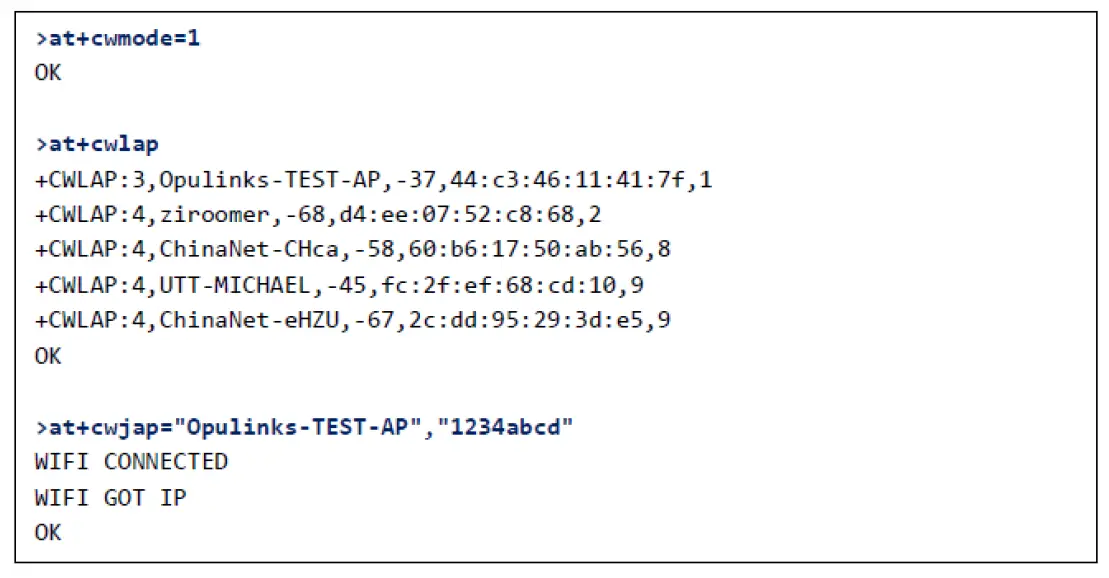Screen dimensions: 1109x578
Task: Click the final OK response
Action: point(47,532)
